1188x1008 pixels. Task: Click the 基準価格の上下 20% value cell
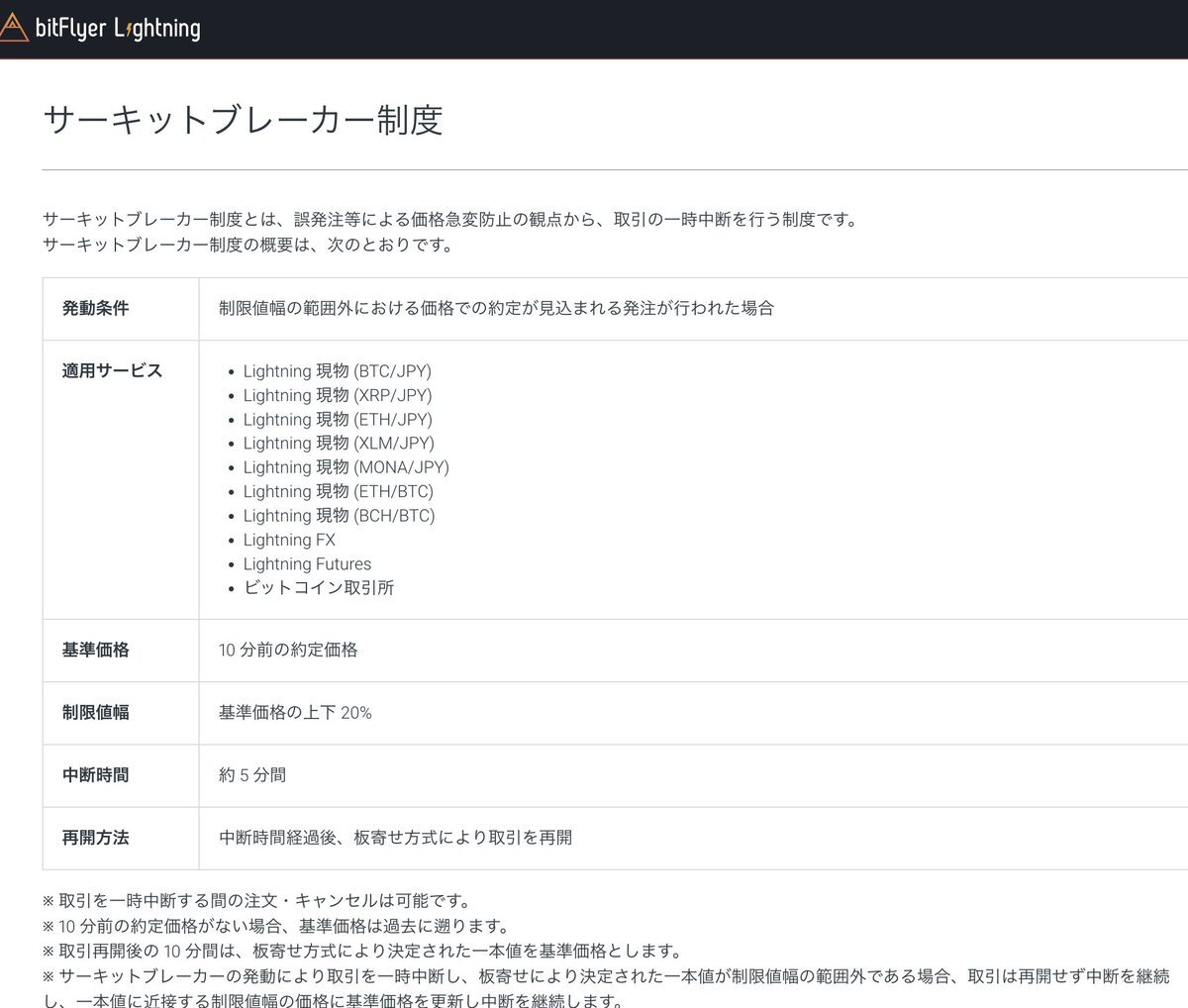tap(295, 712)
